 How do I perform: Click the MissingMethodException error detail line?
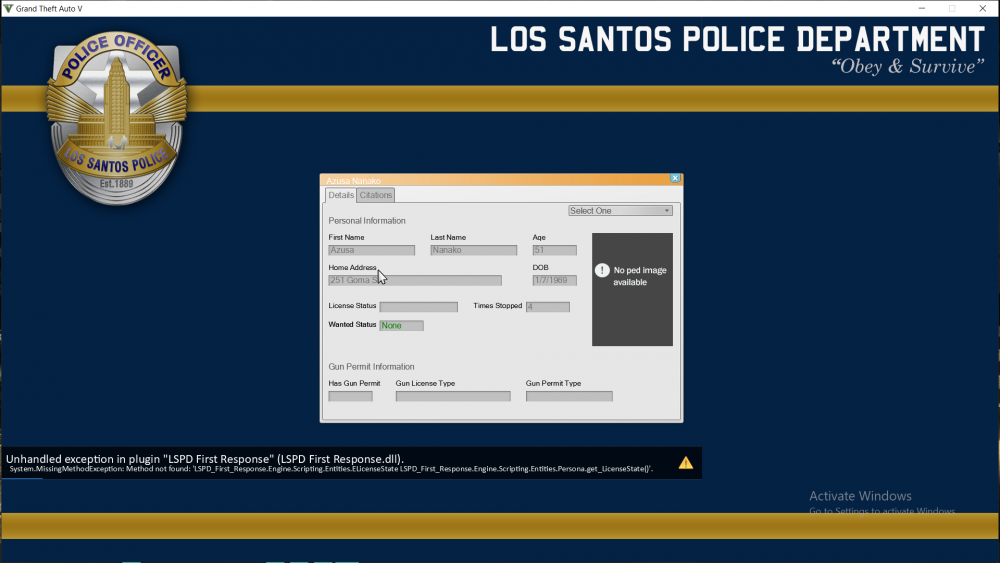click(x=331, y=469)
